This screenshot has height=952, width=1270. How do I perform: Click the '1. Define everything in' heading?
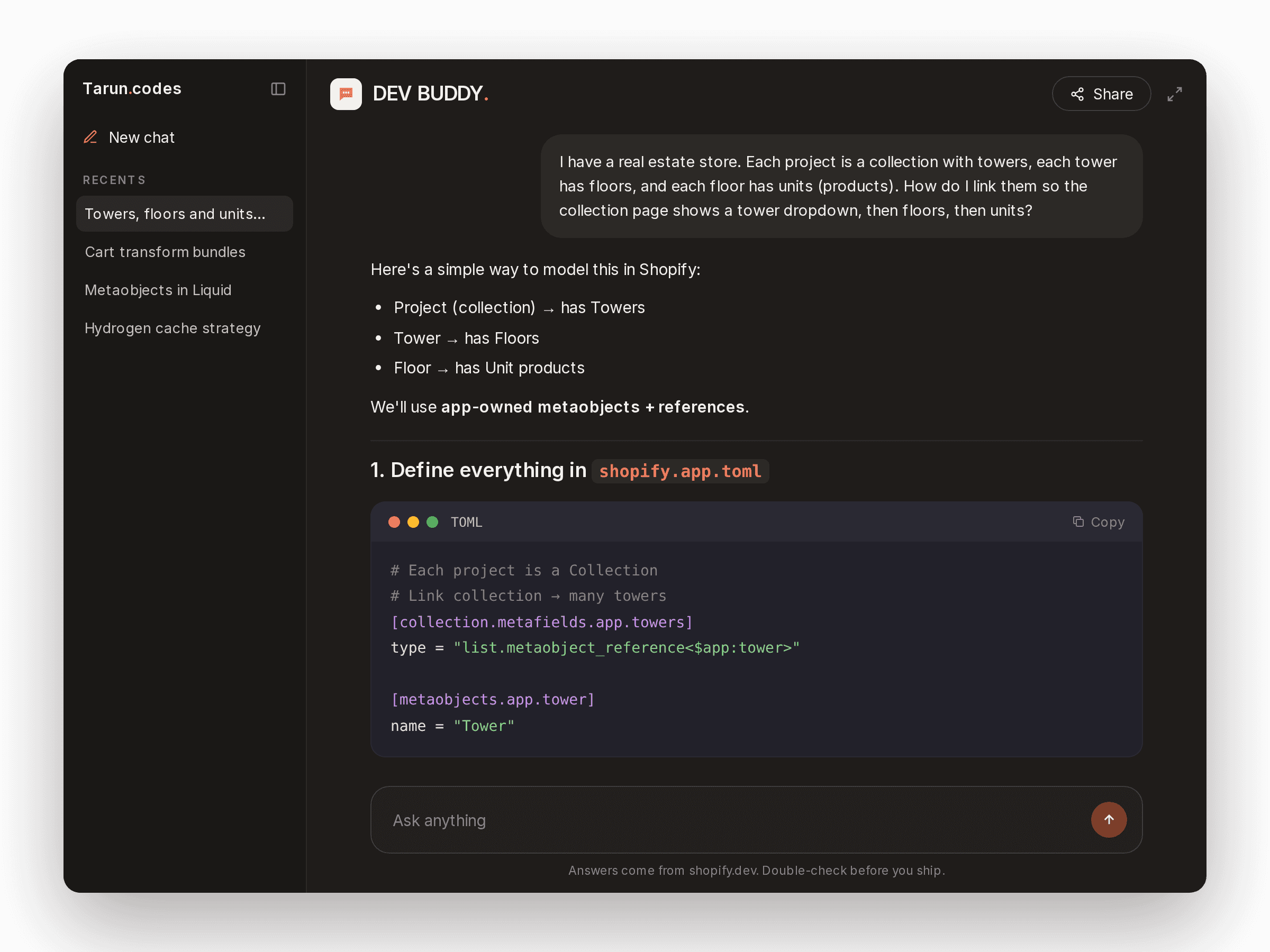tap(478, 470)
